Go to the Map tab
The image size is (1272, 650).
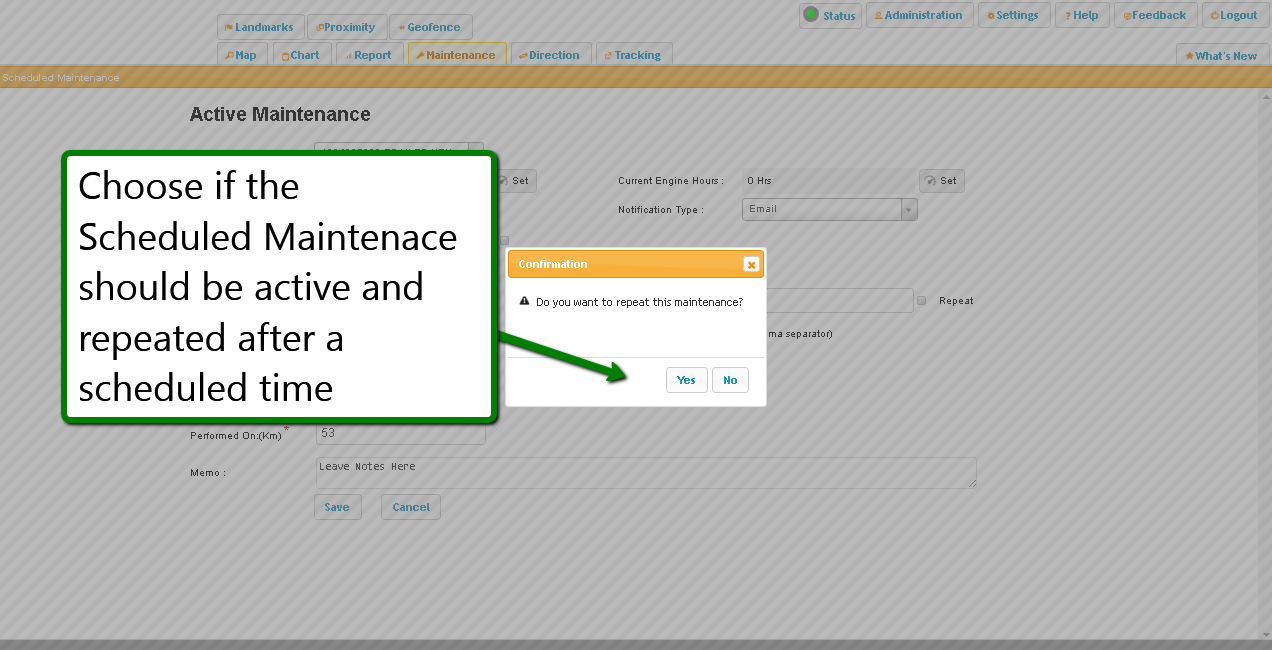pos(241,55)
